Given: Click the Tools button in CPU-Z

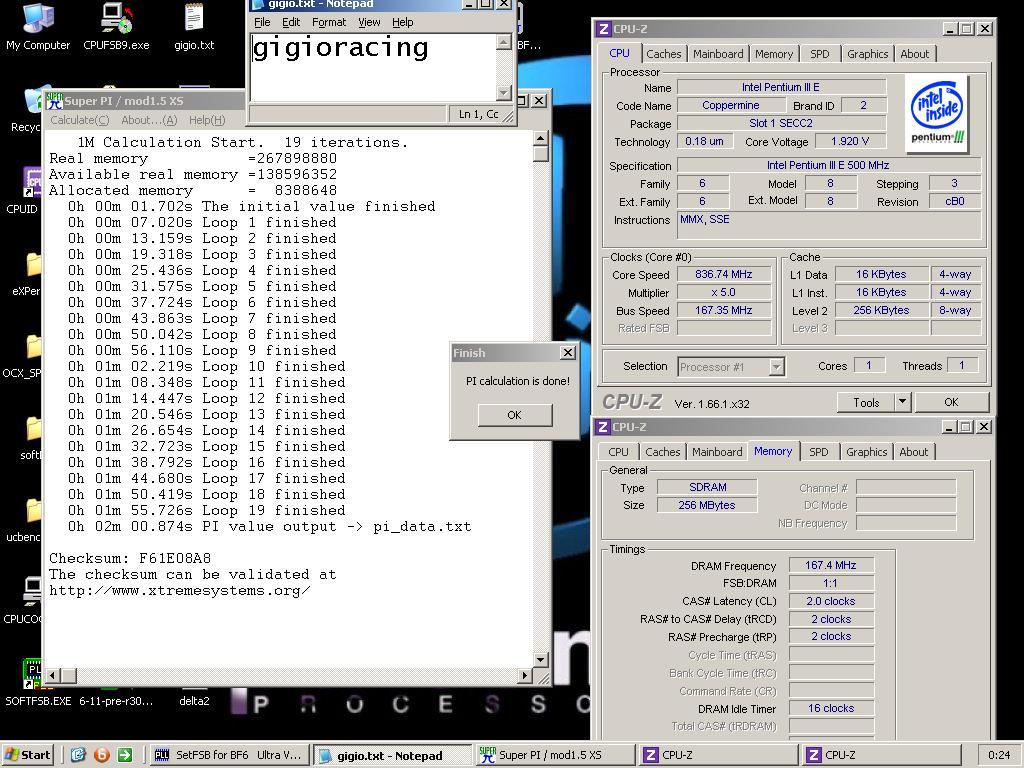Looking at the screenshot, I should (866, 402).
